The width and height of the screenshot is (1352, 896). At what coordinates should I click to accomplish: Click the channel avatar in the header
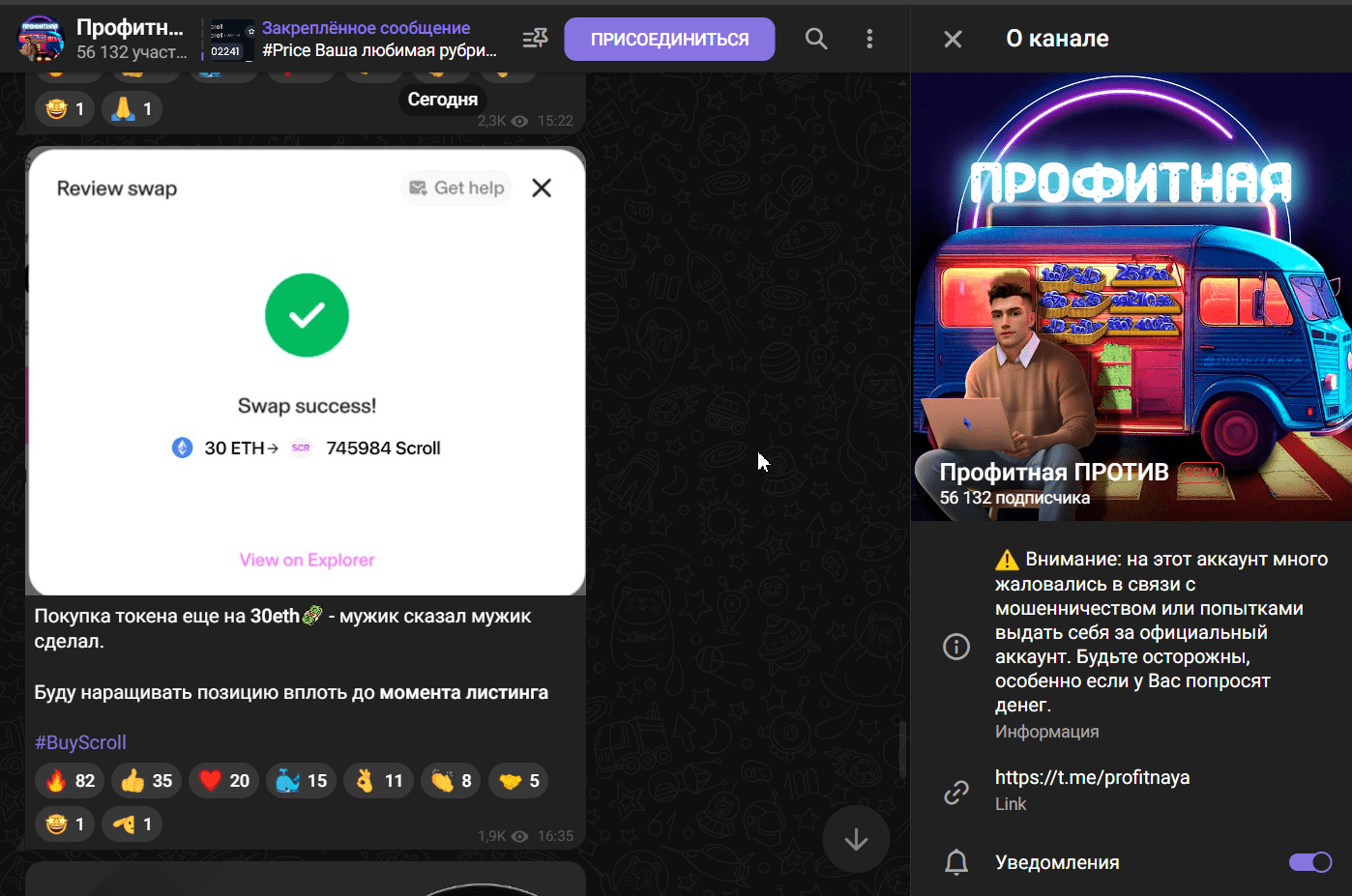pyautogui.click(x=41, y=39)
